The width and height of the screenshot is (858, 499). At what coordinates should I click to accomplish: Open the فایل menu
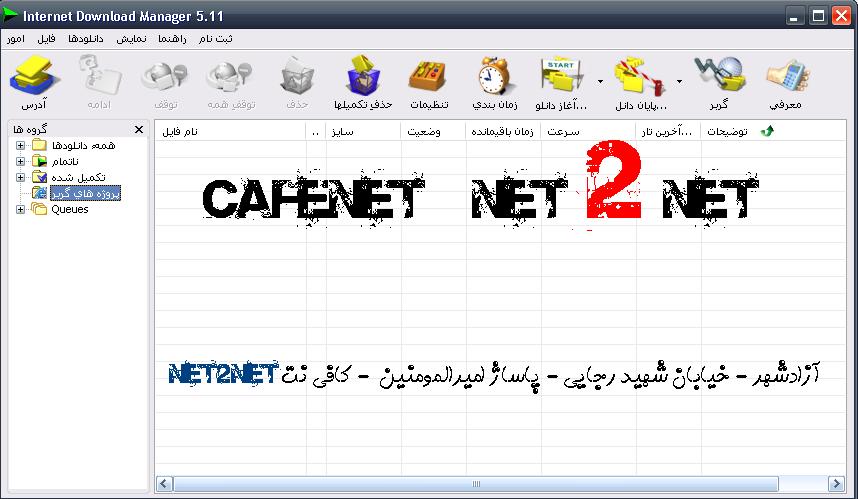tap(46, 39)
